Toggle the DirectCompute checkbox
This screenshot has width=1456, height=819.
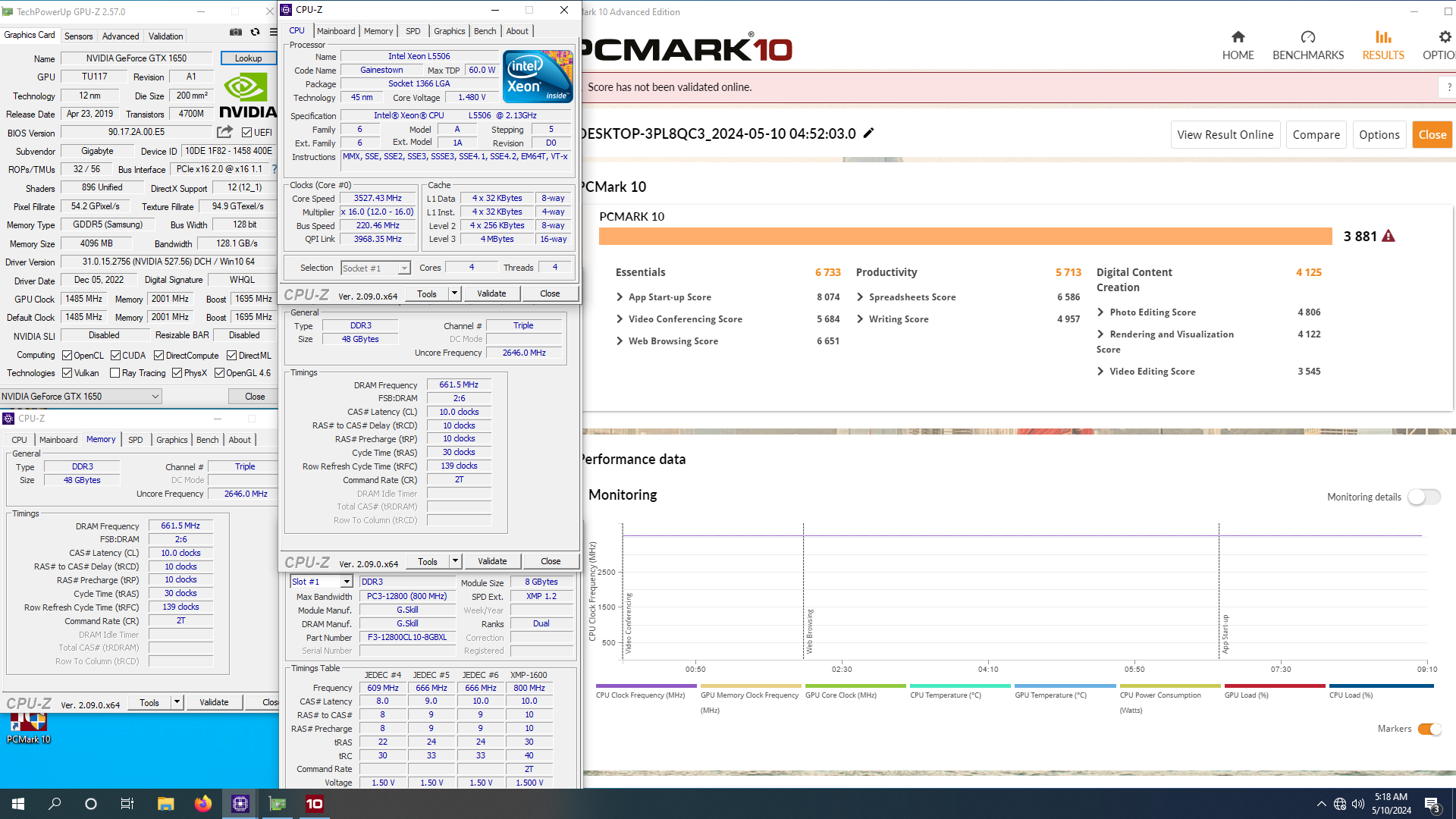(158, 355)
